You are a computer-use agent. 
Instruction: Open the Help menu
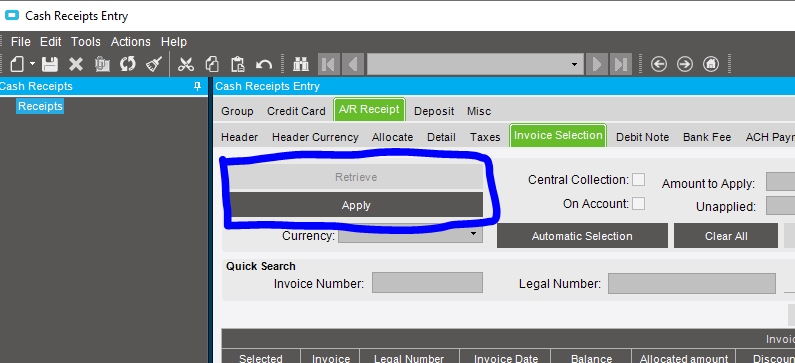[x=174, y=42]
